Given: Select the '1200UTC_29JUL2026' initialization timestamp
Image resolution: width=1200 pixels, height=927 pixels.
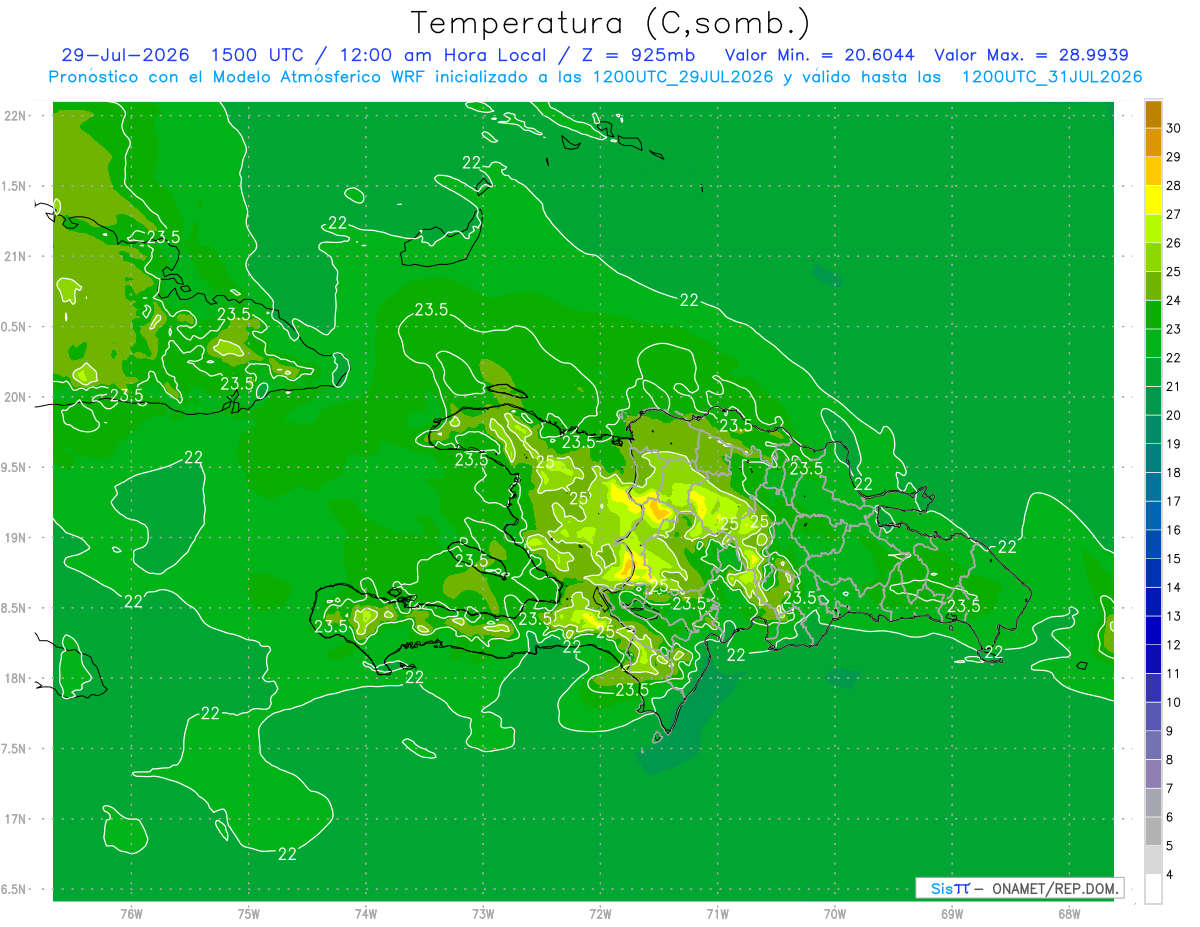Looking at the screenshot, I should 683,77.
